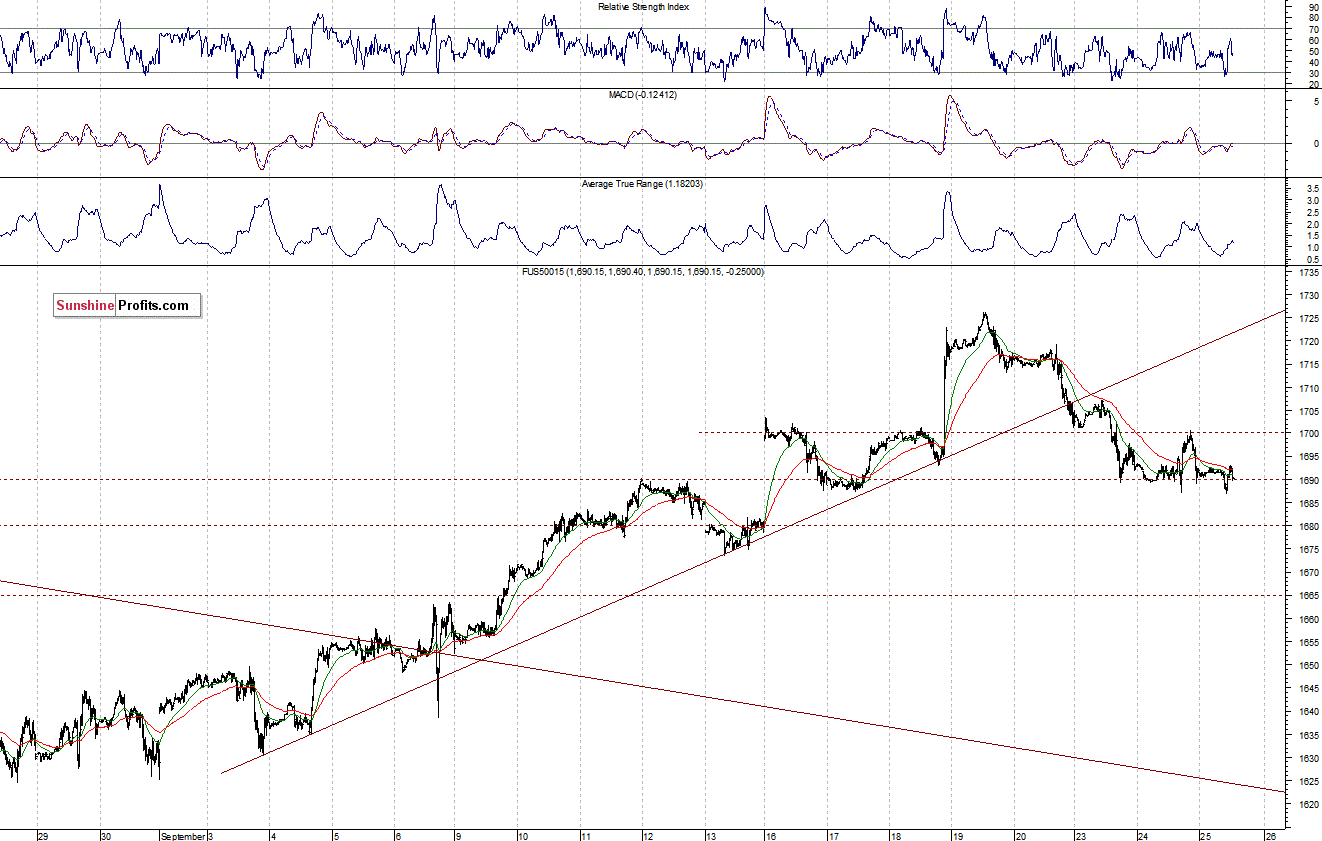Click the 1715 price axis label
Screen dimensions: 1322x841
tap(1308, 365)
